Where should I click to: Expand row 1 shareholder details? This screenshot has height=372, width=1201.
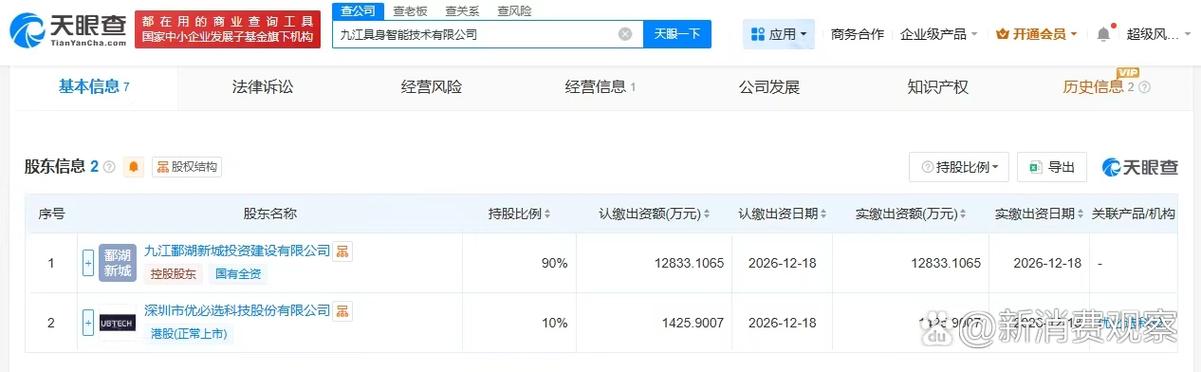88,263
